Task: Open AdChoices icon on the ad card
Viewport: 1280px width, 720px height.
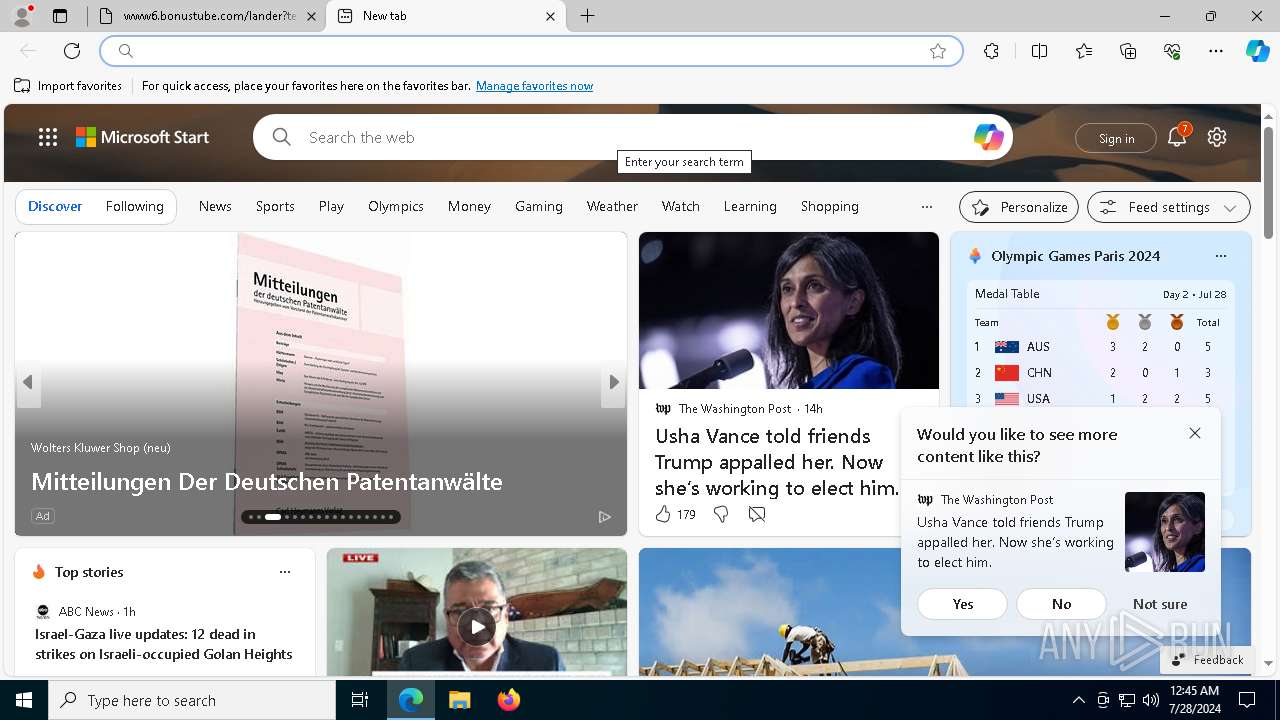Action: (x=604, y=516)
